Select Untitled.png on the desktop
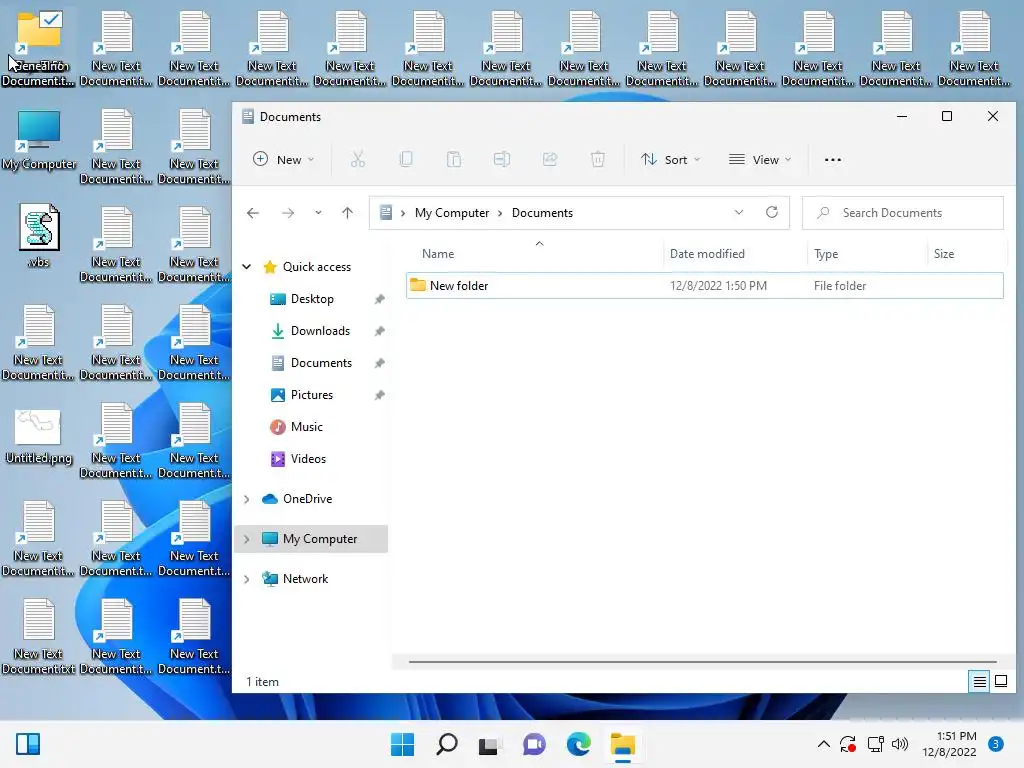1024x768 pixels. pos(39,436)
